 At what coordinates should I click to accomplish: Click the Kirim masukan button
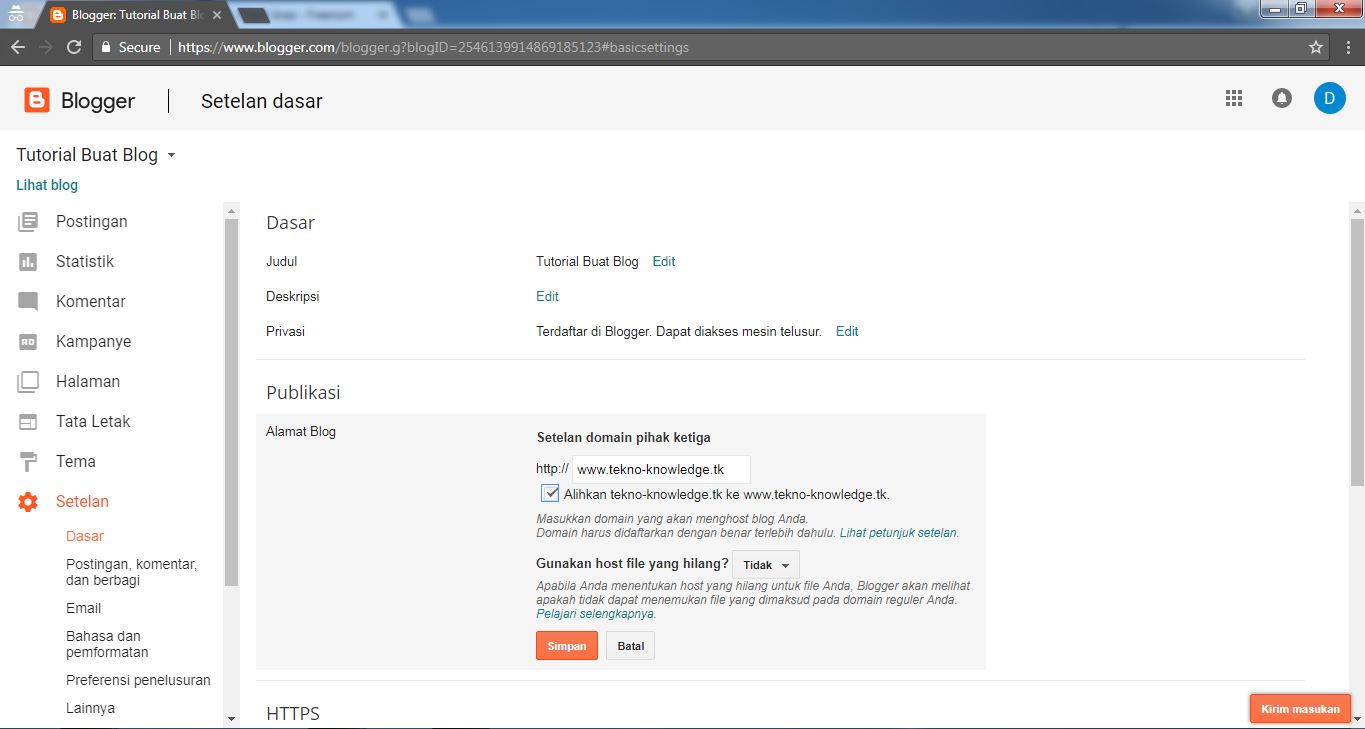coord(1300,709)
